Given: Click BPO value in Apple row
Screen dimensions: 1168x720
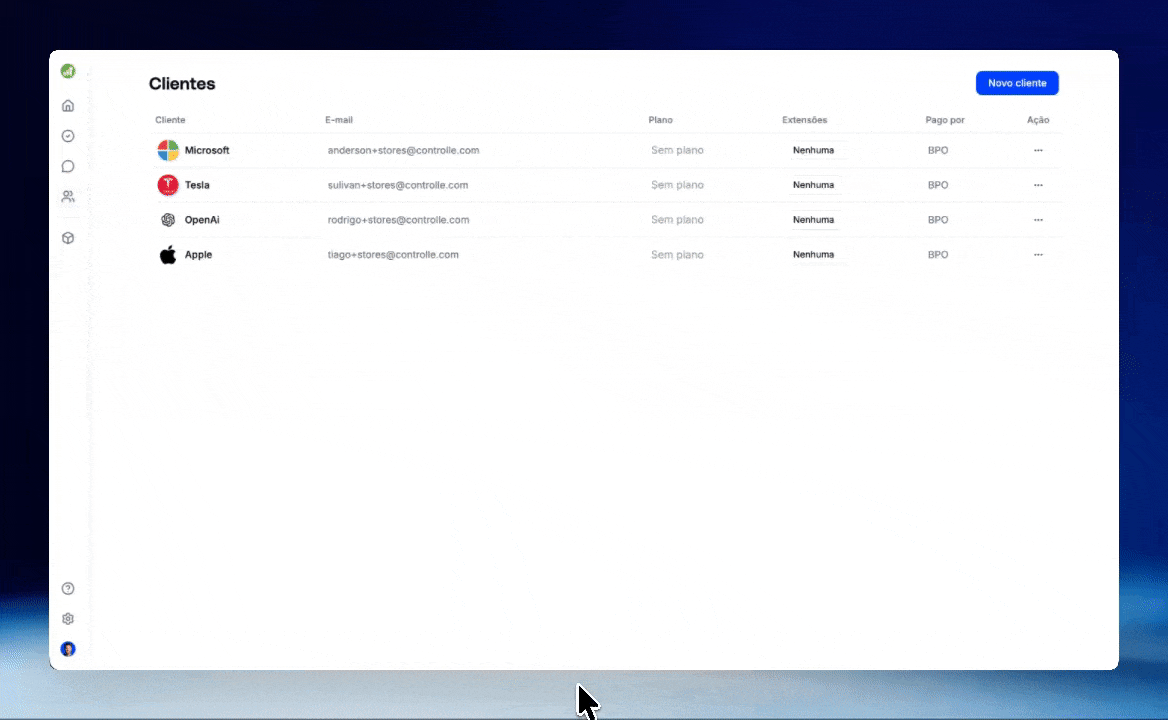Looking at the screenshot, I should [x=938, y=255].
